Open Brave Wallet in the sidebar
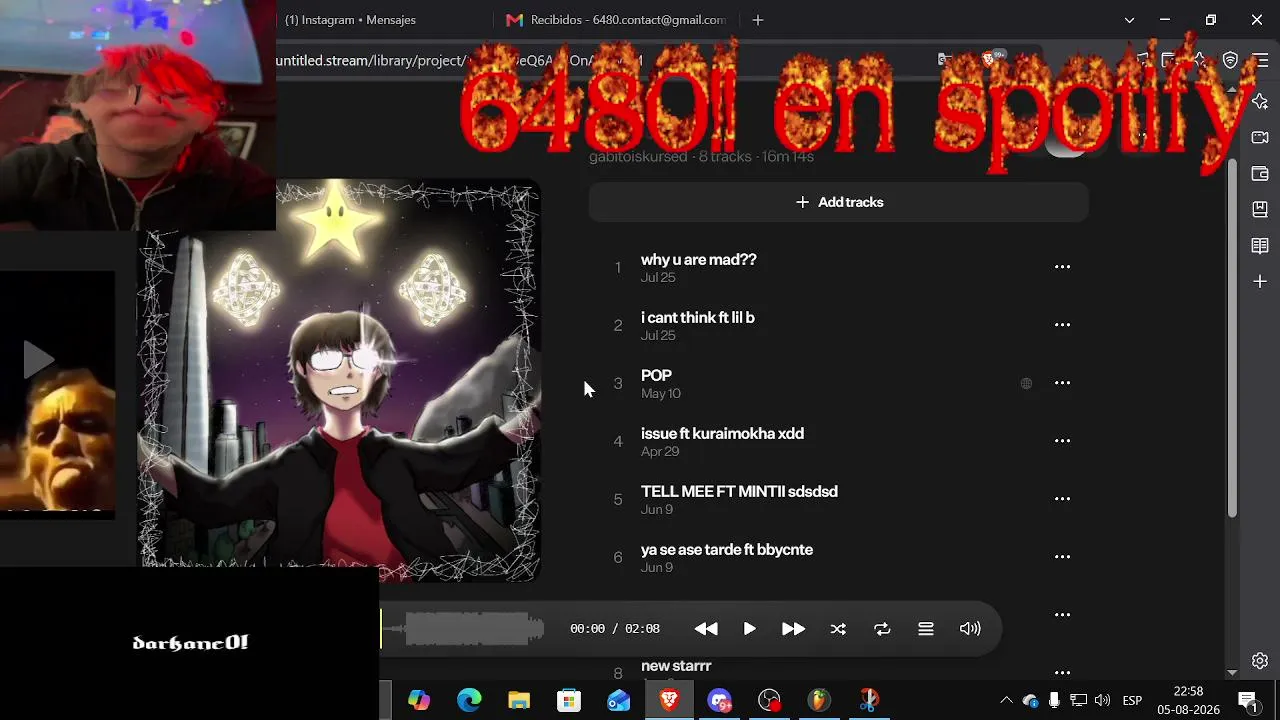 [x=1260, y=174]
